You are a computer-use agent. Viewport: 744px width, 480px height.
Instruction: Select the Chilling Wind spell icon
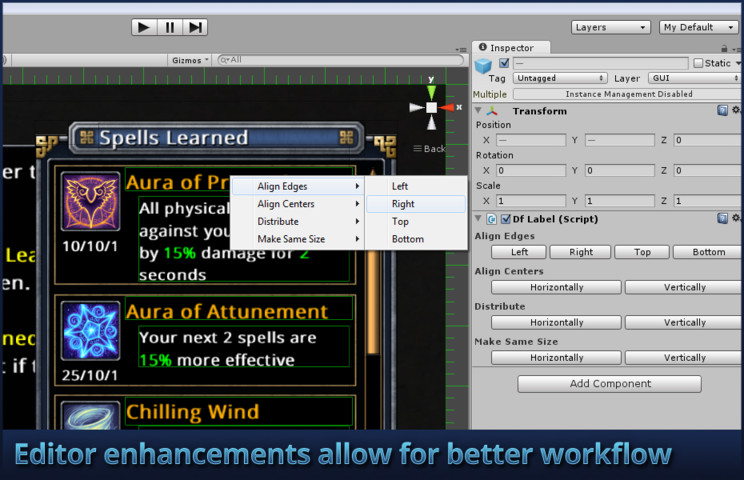pyautogui.click(x=91, y=415)
